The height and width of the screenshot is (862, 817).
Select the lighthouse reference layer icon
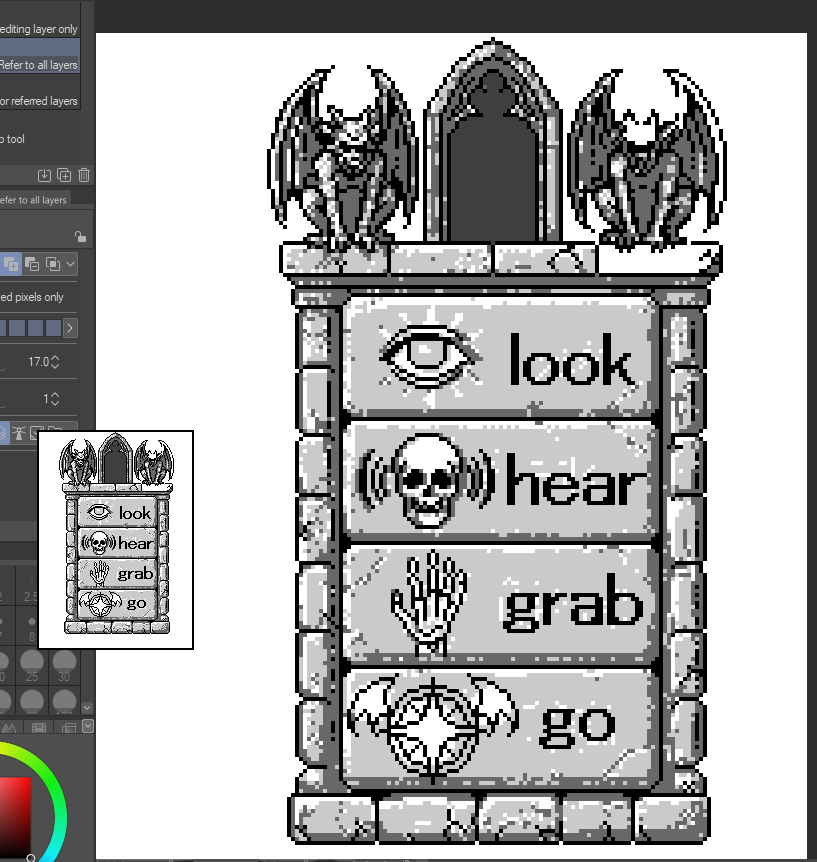18,431
